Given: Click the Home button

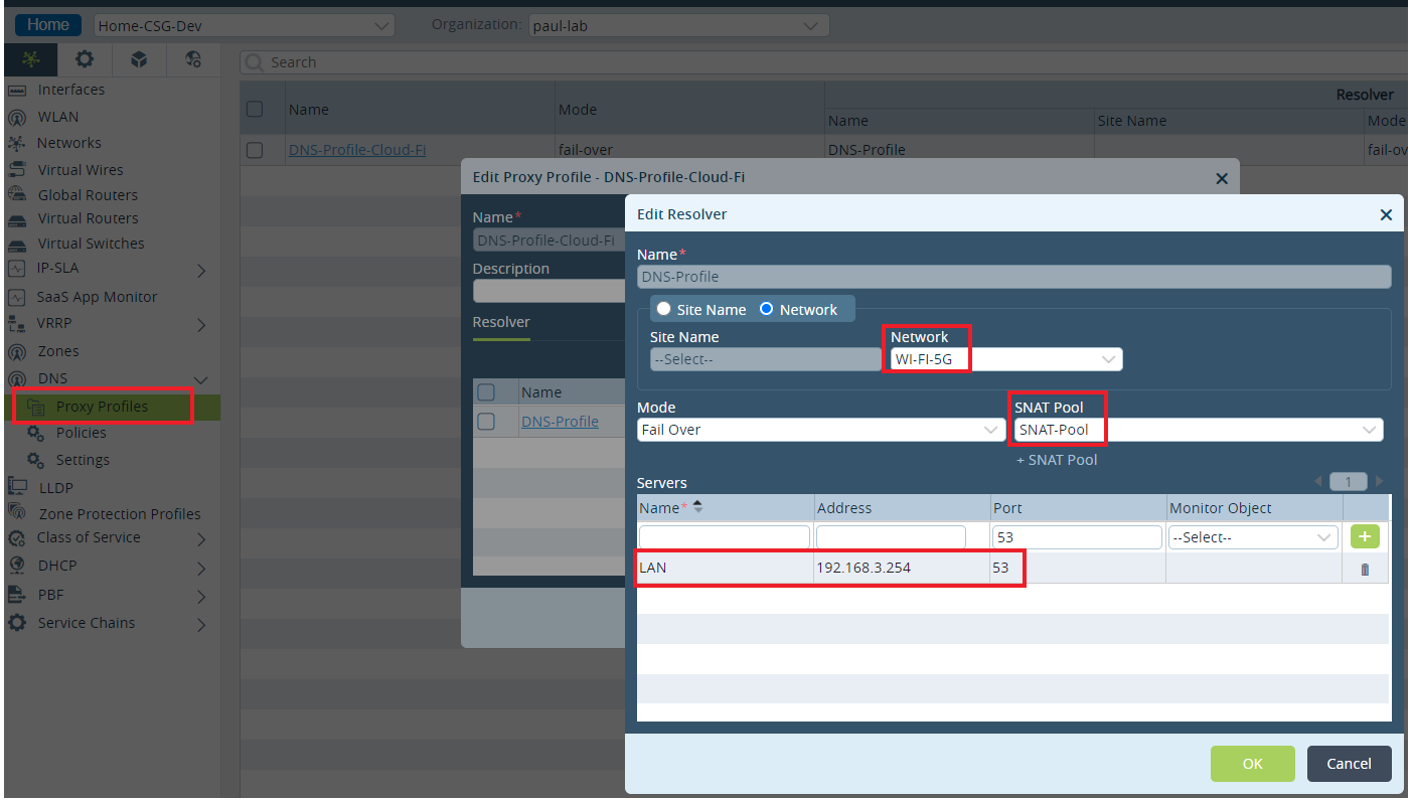Looking at the screenshot, I should 47,23.
